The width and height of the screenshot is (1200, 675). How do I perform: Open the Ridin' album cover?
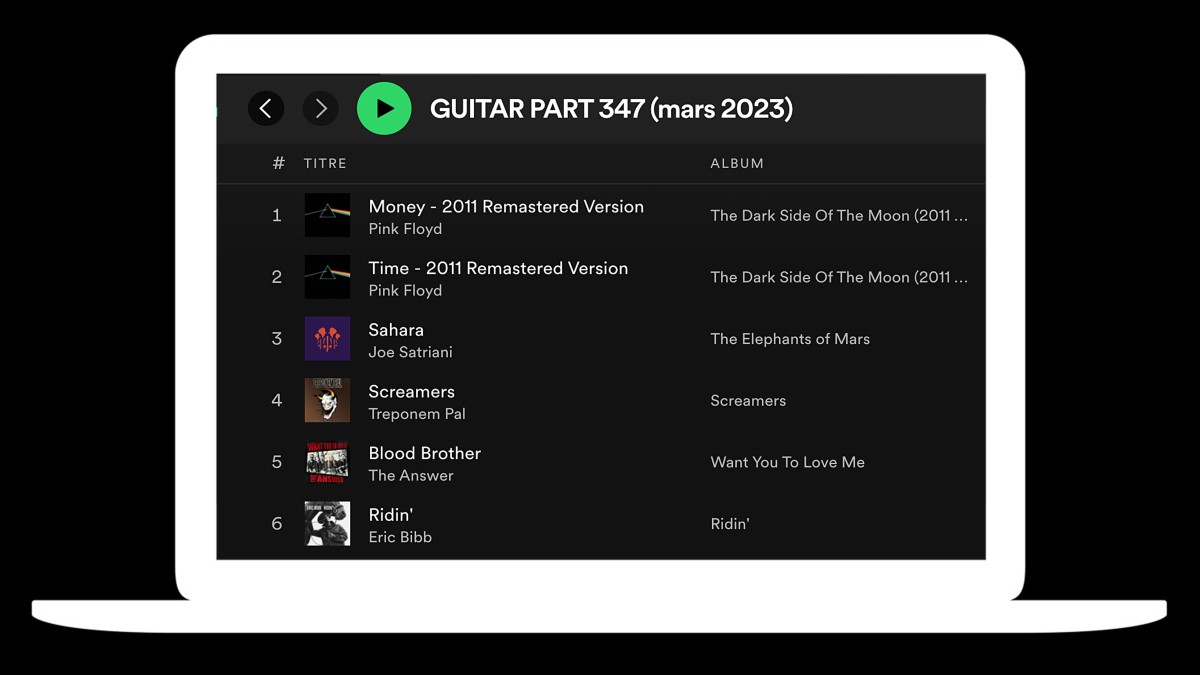tap(327, 523)
